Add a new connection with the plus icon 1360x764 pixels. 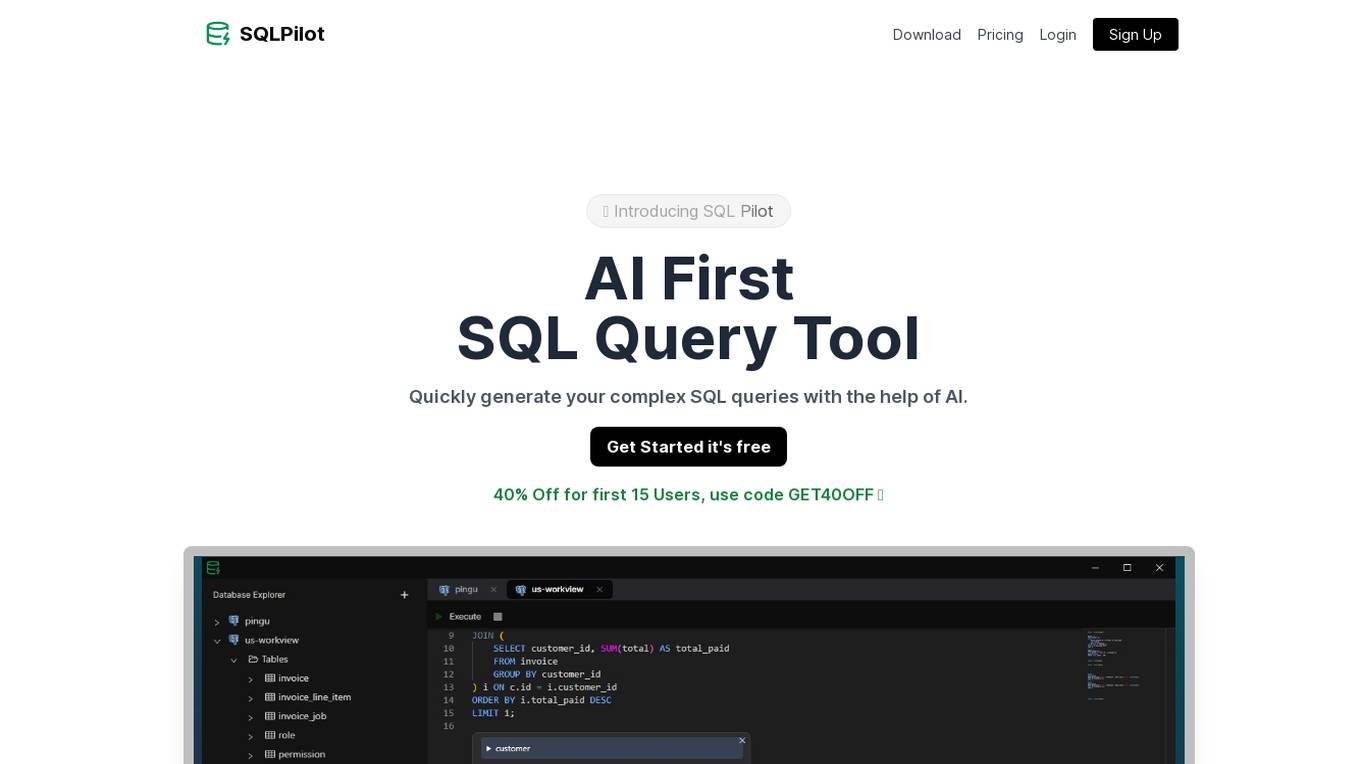tap(404, 595)
